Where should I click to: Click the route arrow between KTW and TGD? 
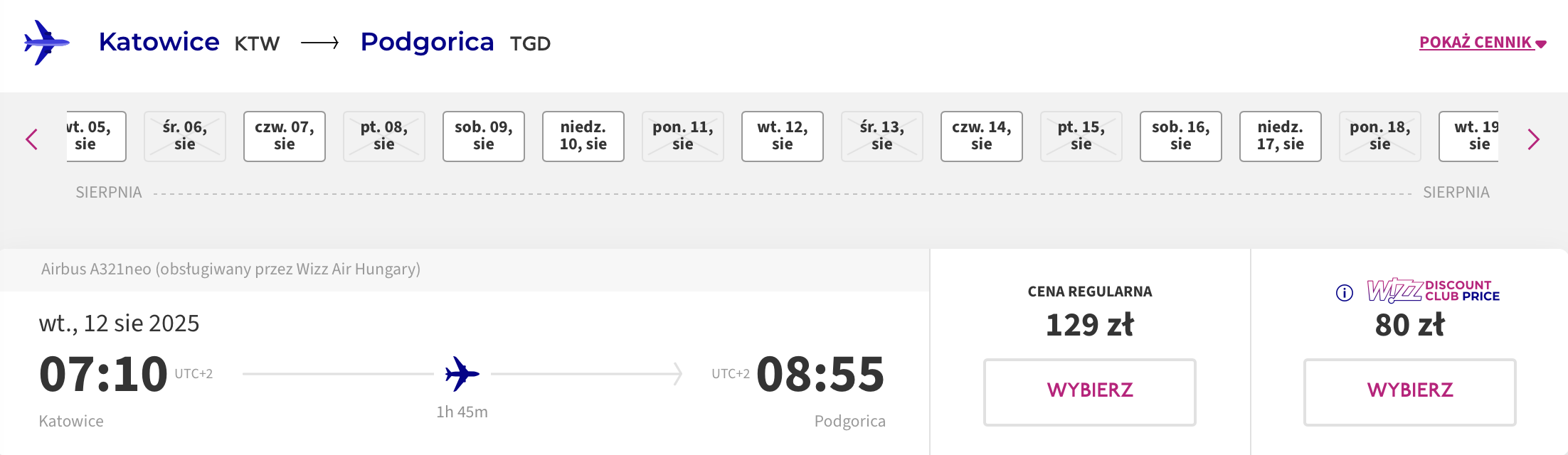pos(320,43)
